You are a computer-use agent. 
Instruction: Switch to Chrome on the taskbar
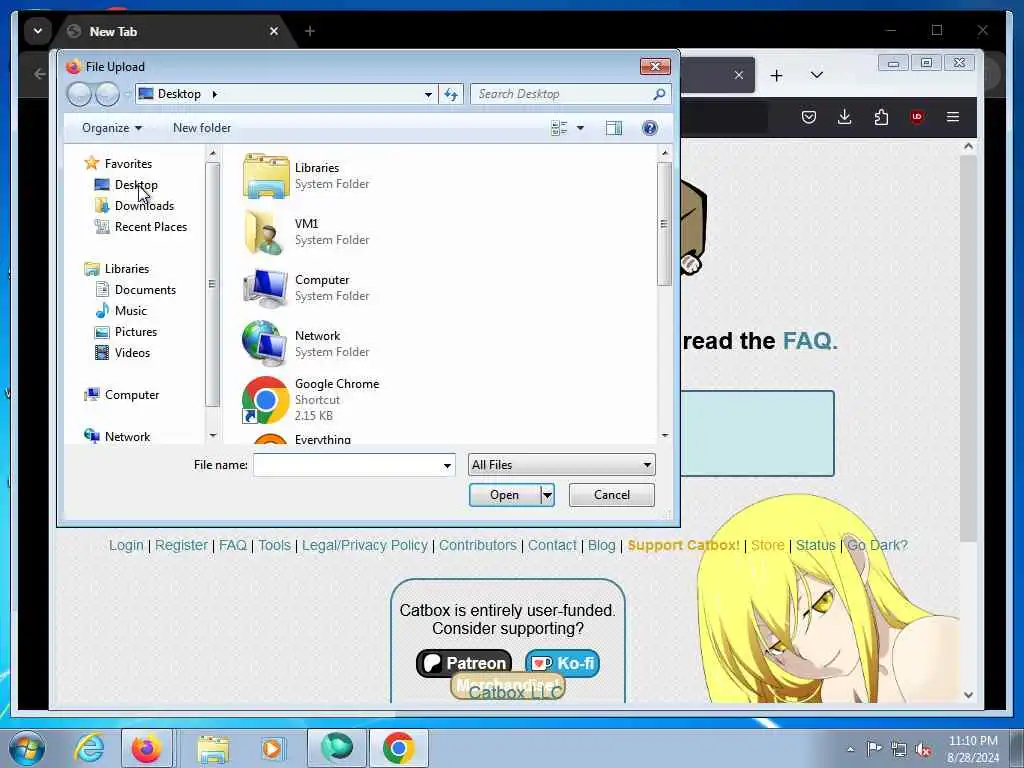tap(398, 748)
